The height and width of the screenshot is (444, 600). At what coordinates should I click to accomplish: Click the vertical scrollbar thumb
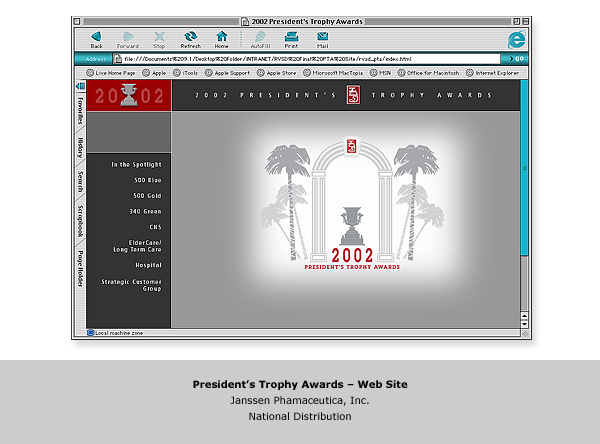coord(524,168)
